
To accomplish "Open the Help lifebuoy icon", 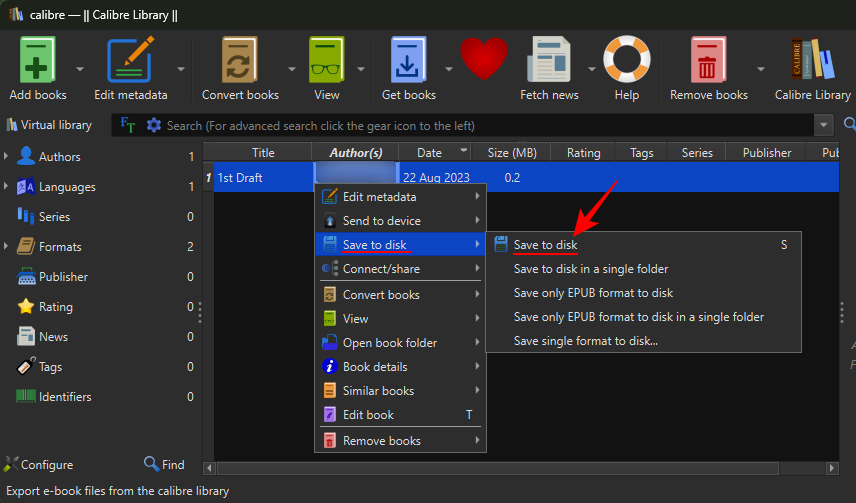I will (627, 59).
